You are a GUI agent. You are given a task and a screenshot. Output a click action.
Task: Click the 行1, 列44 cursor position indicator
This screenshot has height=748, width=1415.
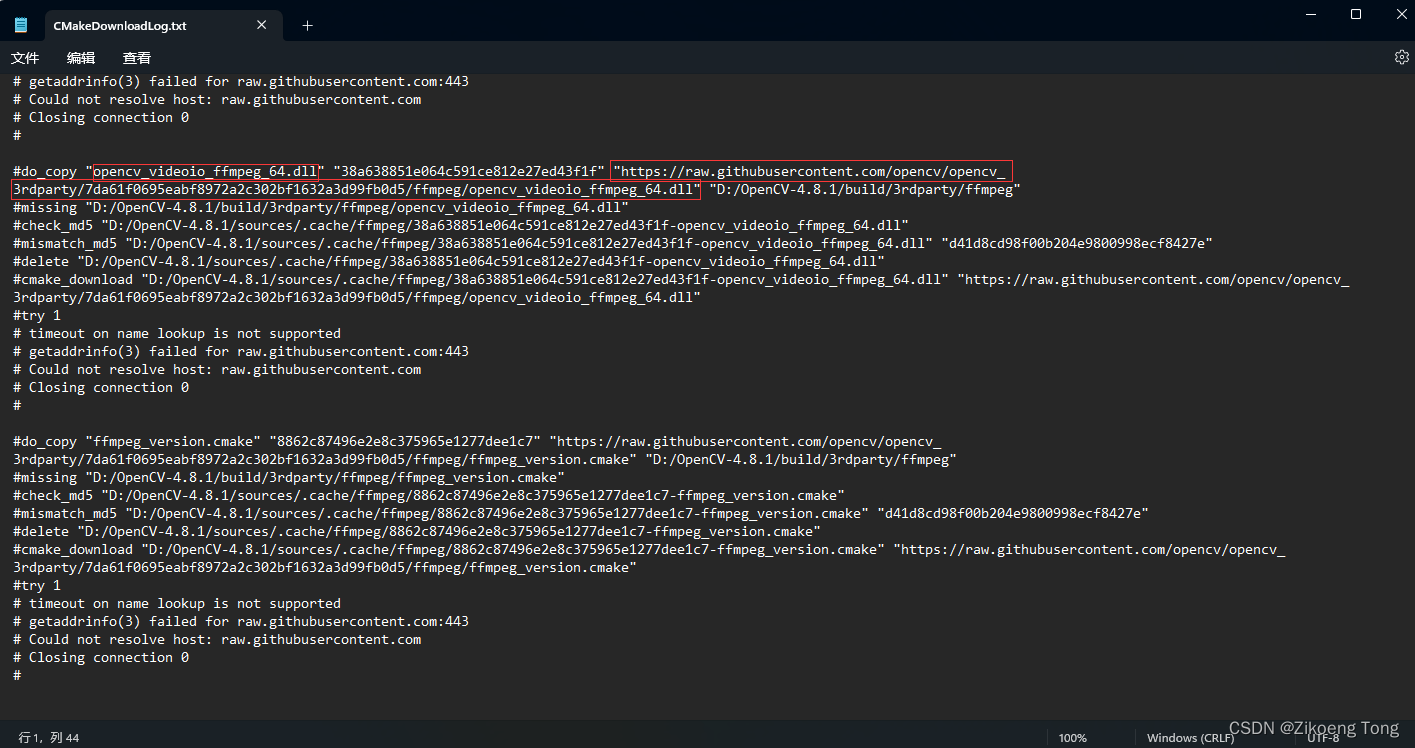point(46,737)
